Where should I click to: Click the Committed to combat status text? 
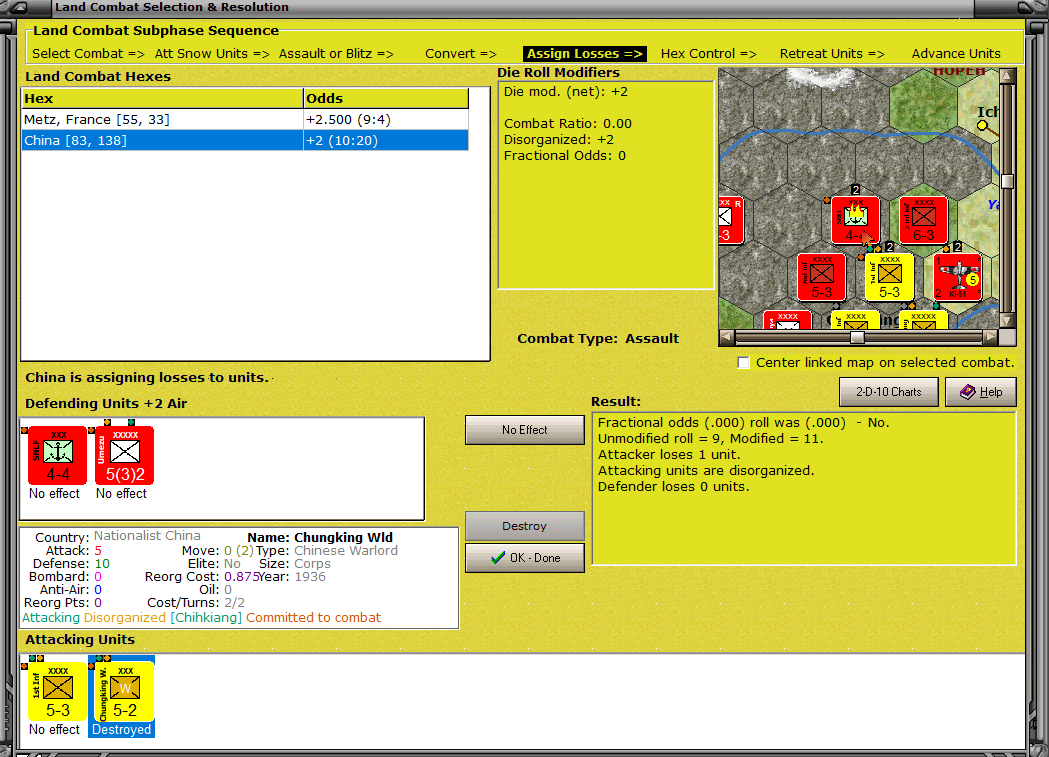pos(313,618)
